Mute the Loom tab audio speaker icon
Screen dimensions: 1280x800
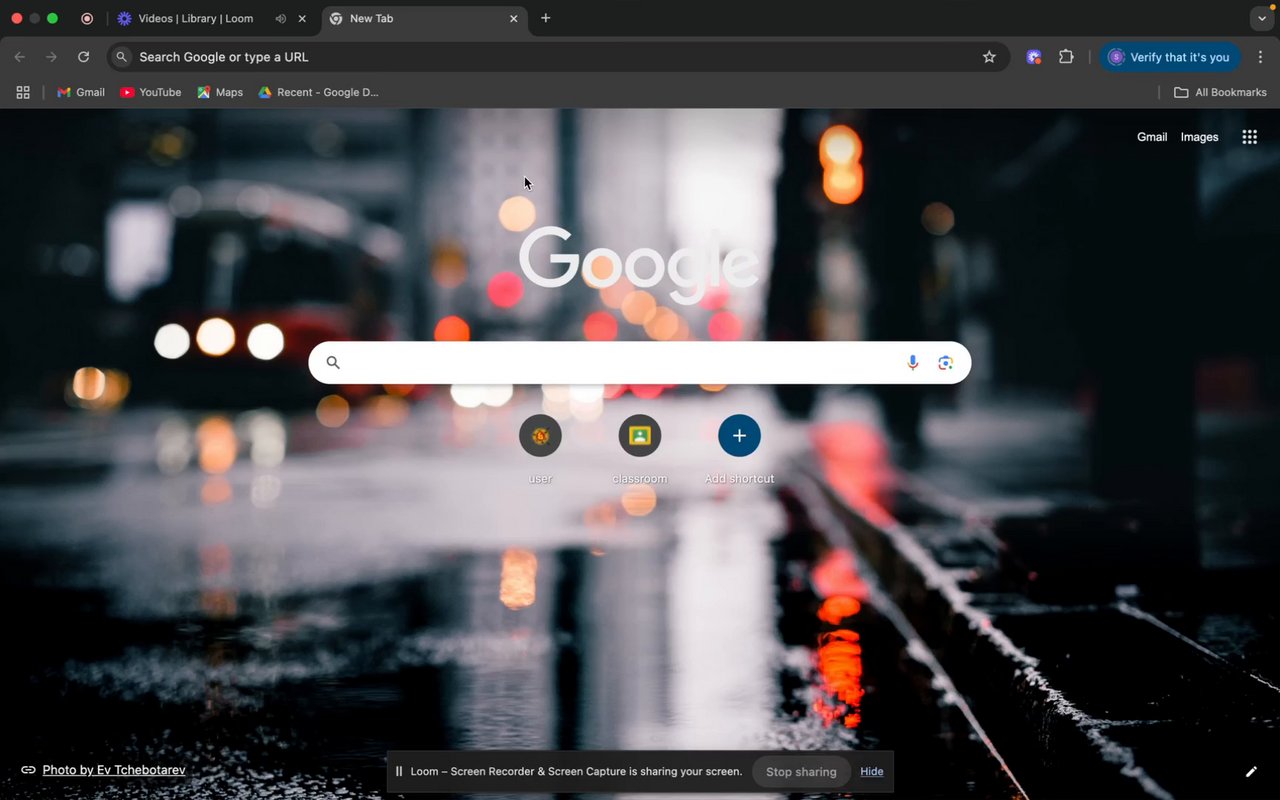(x=280, y=18)
